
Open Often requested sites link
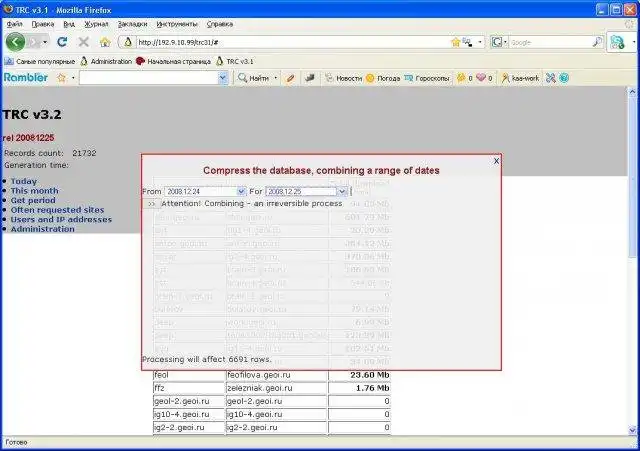(58, 210)
